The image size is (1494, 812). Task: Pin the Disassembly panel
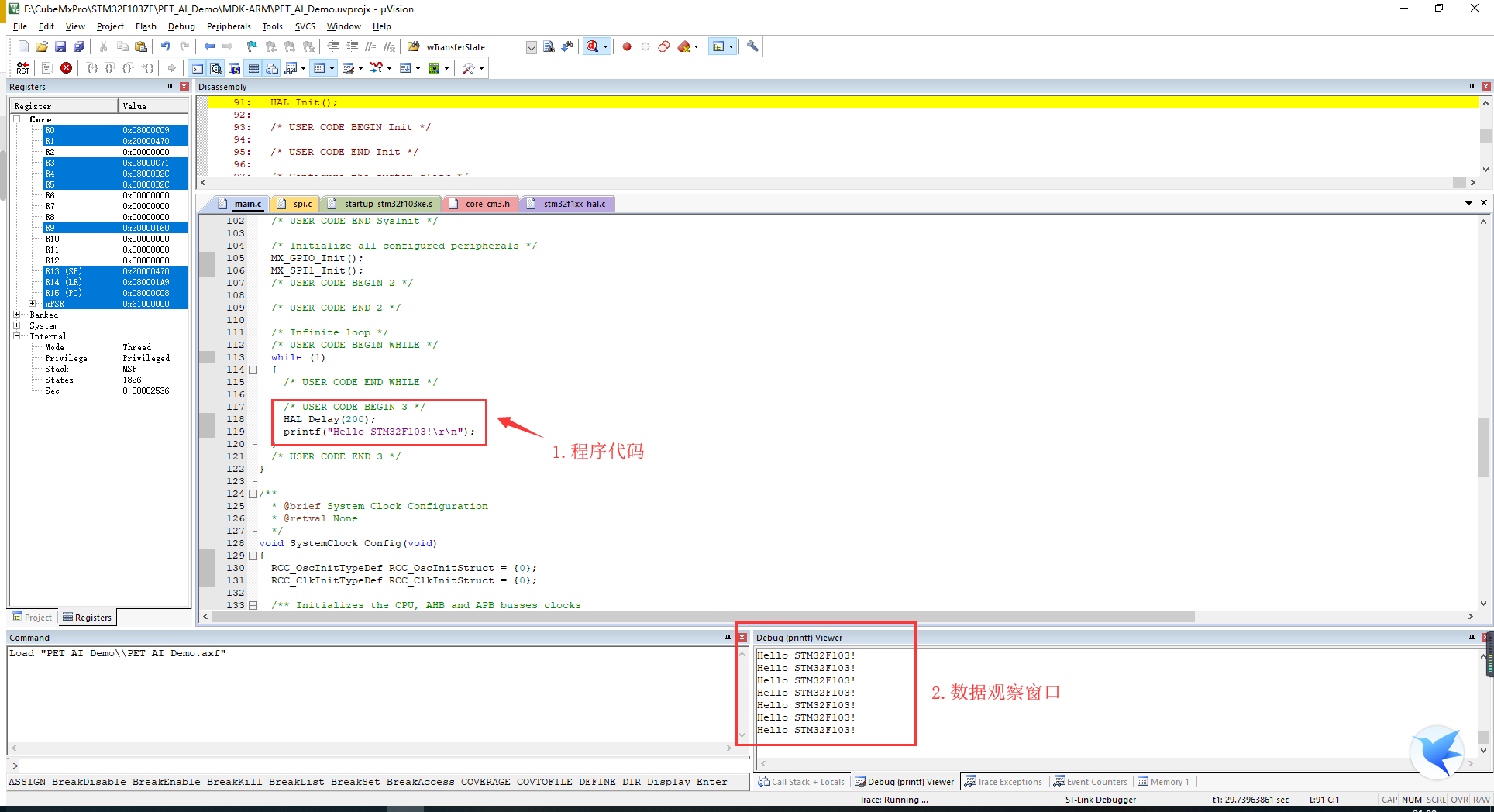1472,87
